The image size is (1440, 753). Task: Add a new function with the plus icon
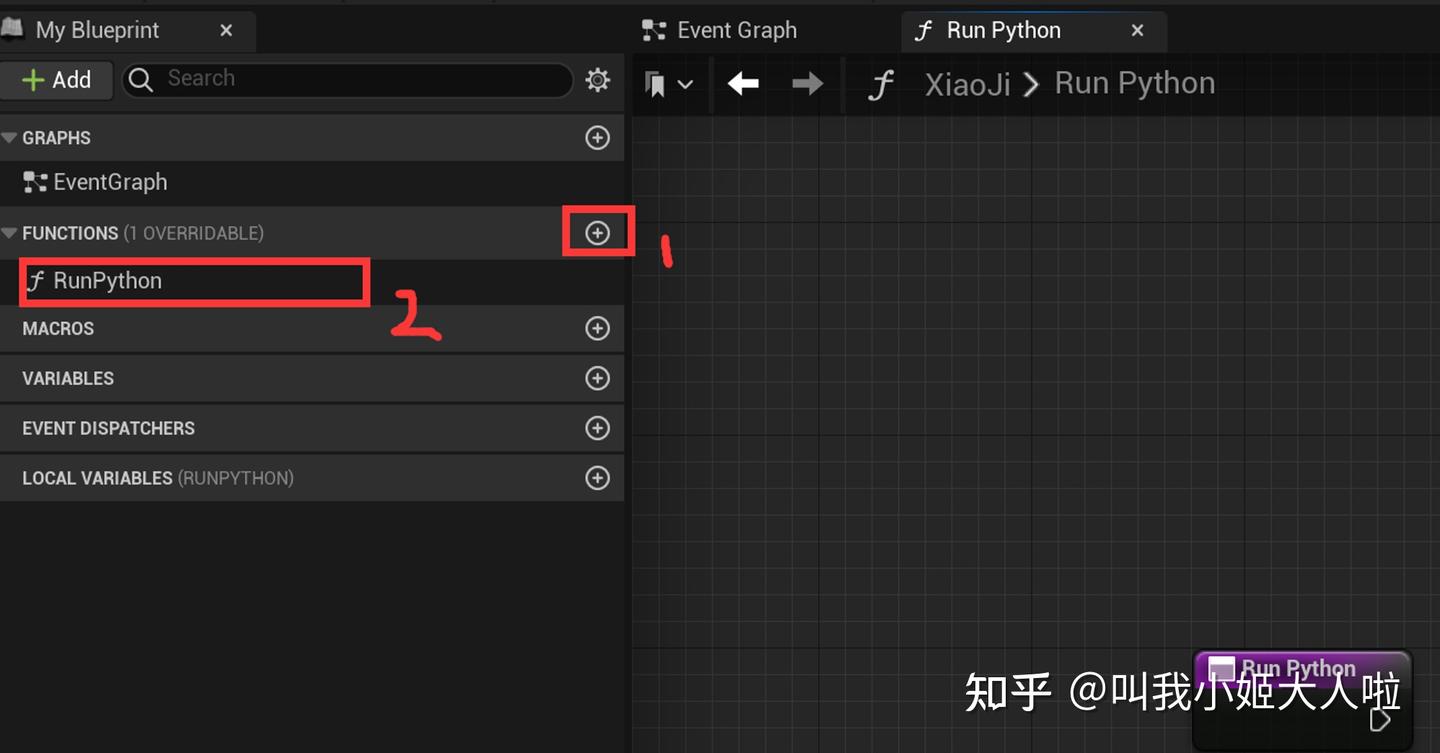(597, 231)
